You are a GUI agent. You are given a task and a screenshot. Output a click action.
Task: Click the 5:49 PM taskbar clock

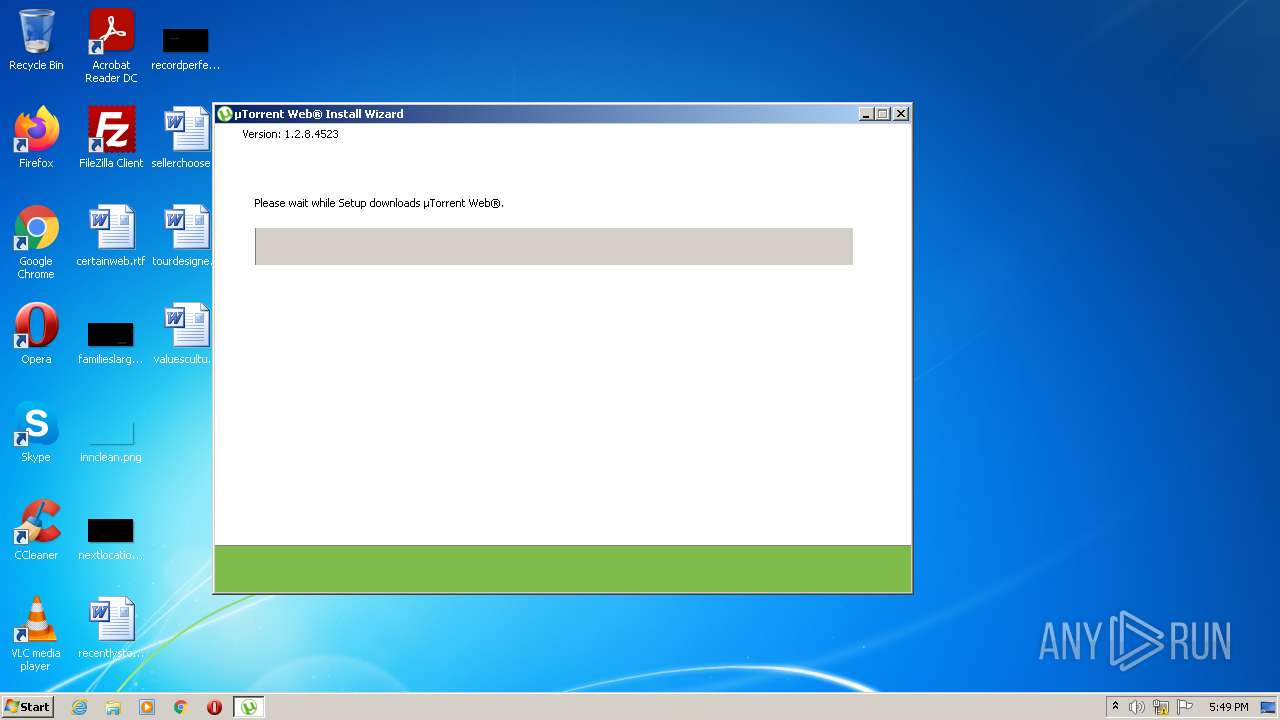[x=1228, y=707]
